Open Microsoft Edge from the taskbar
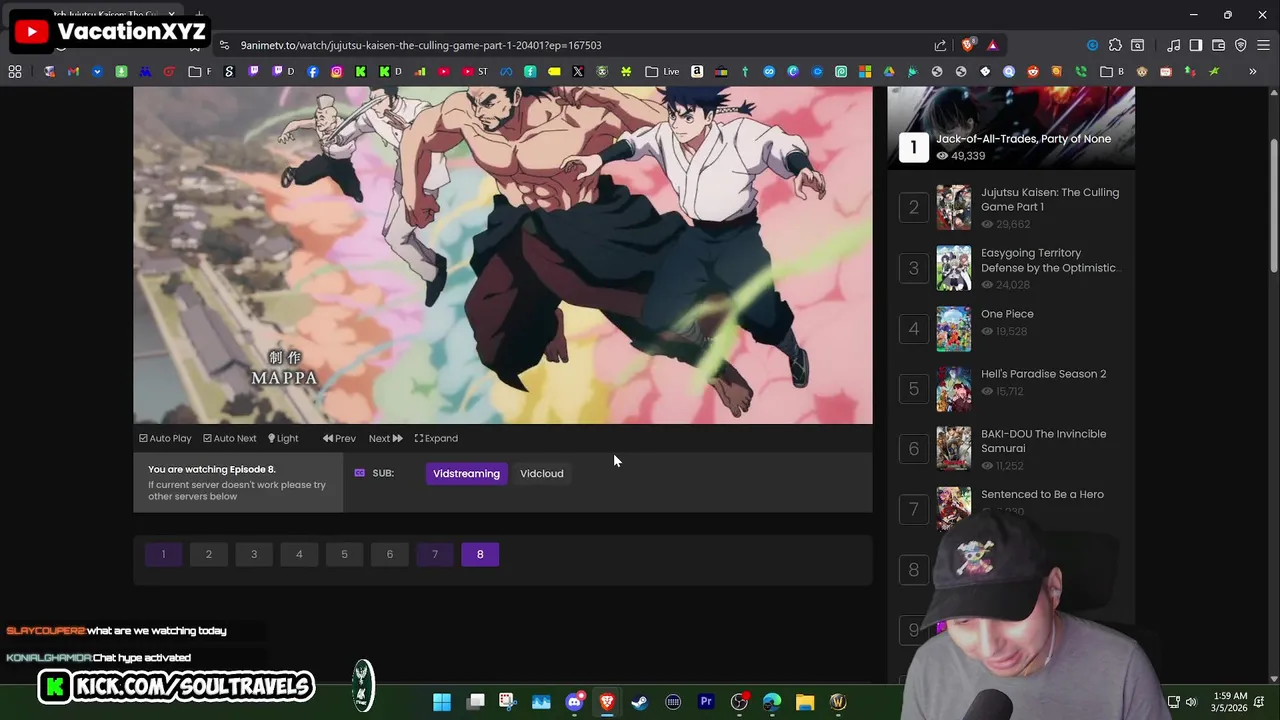The height and width of the screenshot is (720, 1280). pyautogui.click(x=772, y=702)
